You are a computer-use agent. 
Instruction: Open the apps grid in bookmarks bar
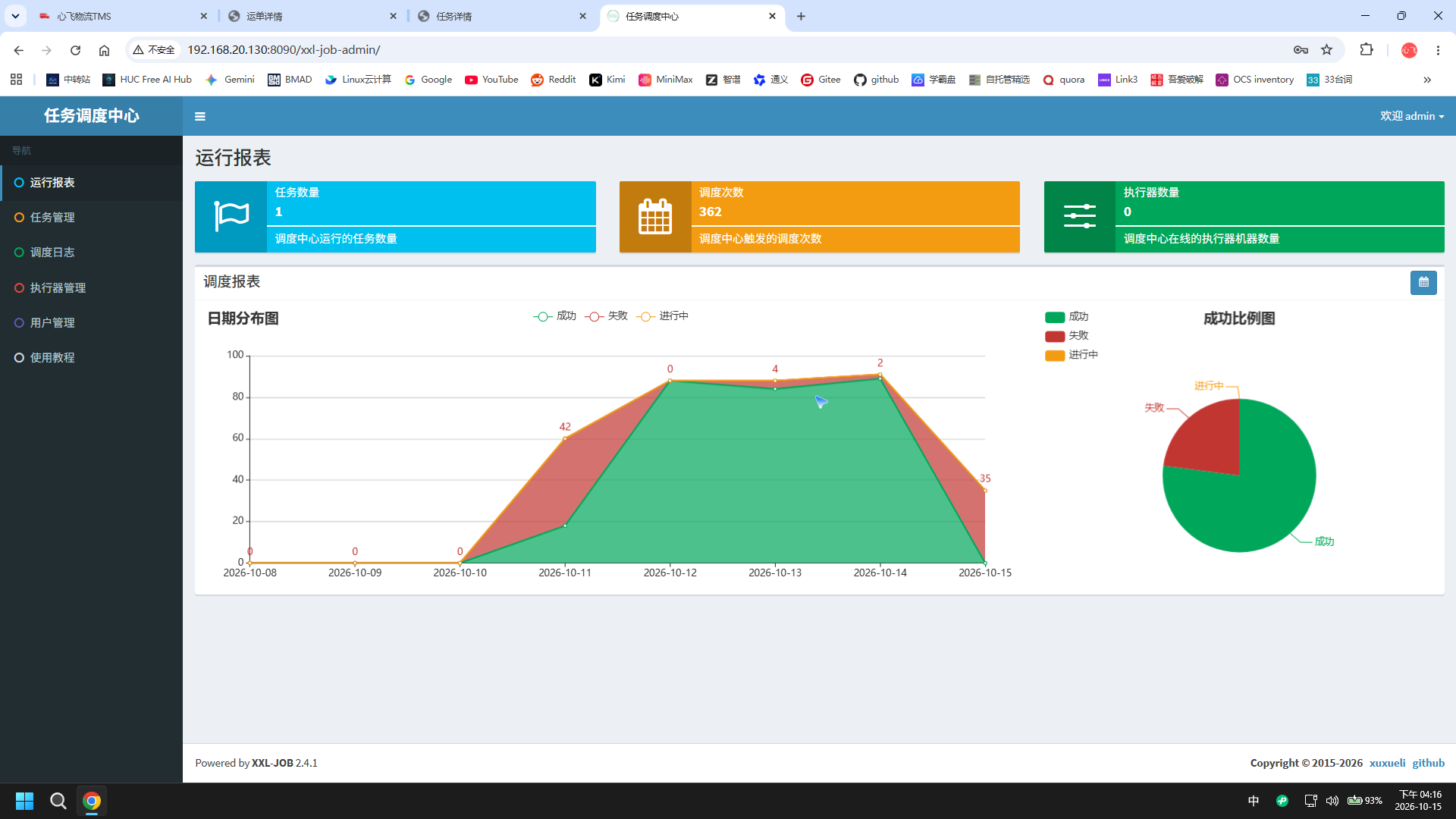click(x=17, y=80)
